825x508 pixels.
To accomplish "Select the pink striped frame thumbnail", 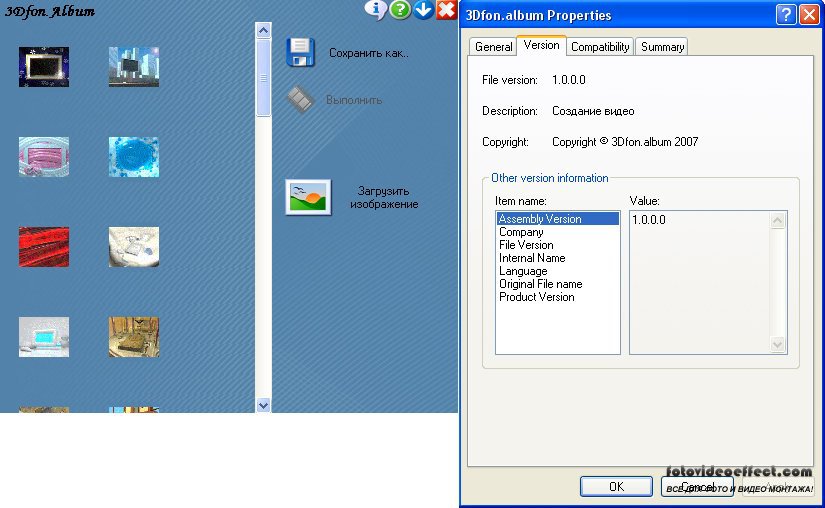I will click(x=44, y=157).
